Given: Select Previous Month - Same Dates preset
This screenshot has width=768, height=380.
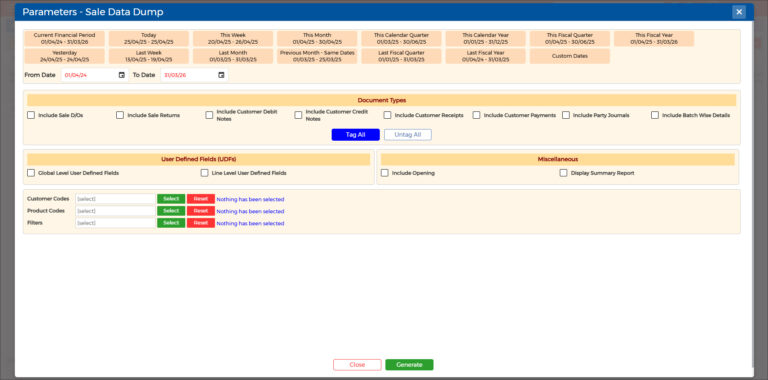Looking at the screenshot, I should click(x=317, y=56).
